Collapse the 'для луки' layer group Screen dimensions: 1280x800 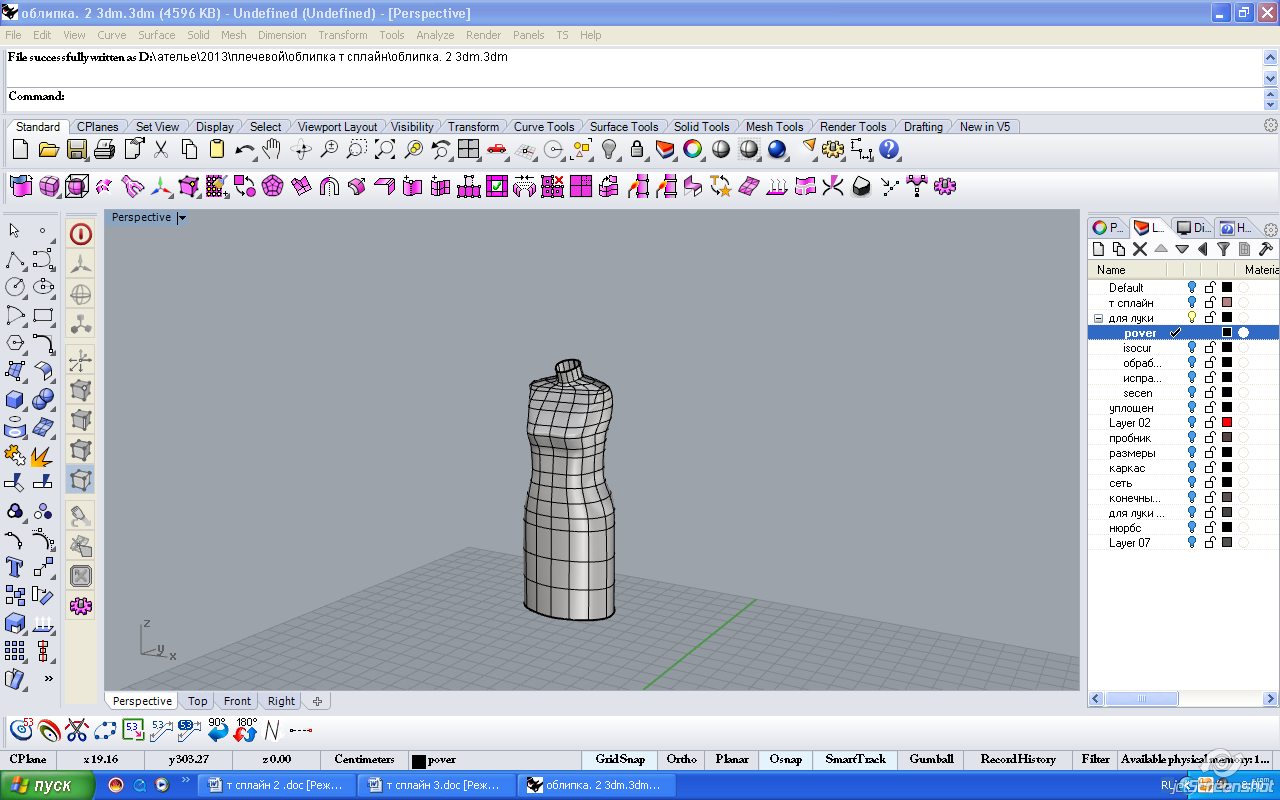tap(1097, 318)
